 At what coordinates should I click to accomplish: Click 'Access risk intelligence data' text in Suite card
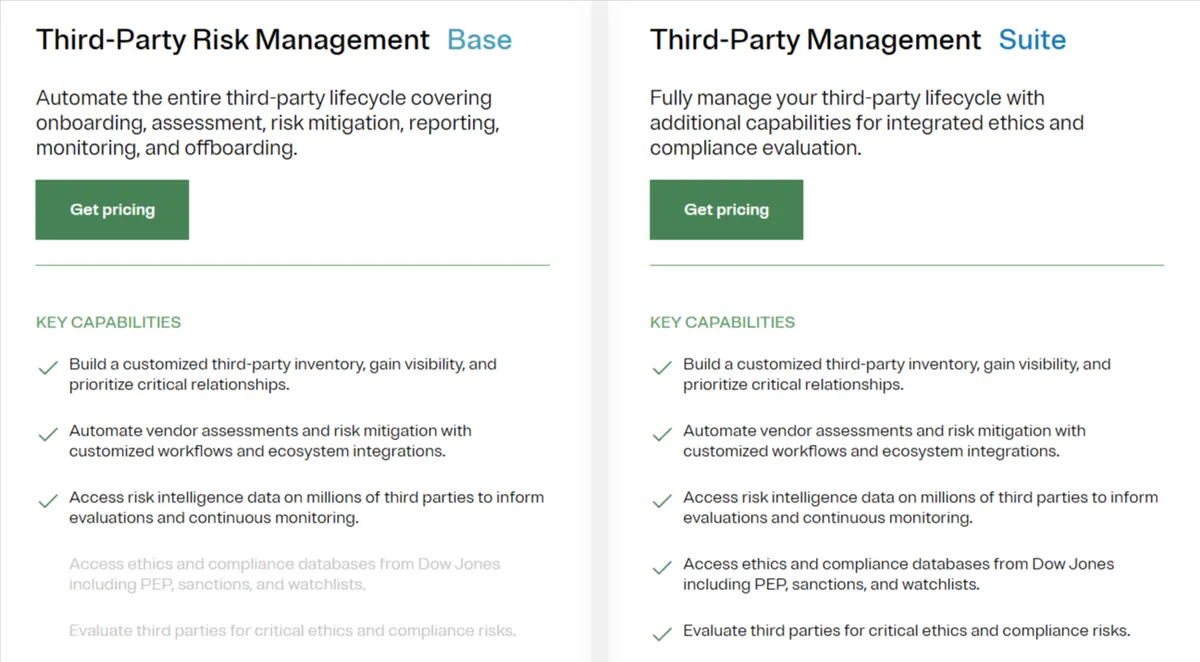920,507
